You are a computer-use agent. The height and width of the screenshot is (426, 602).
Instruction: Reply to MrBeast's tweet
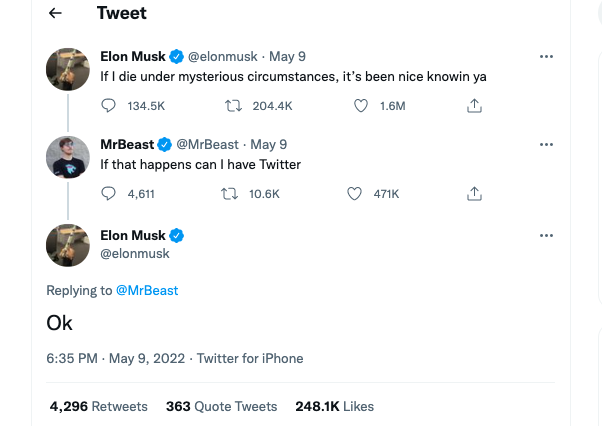(110, 193)
